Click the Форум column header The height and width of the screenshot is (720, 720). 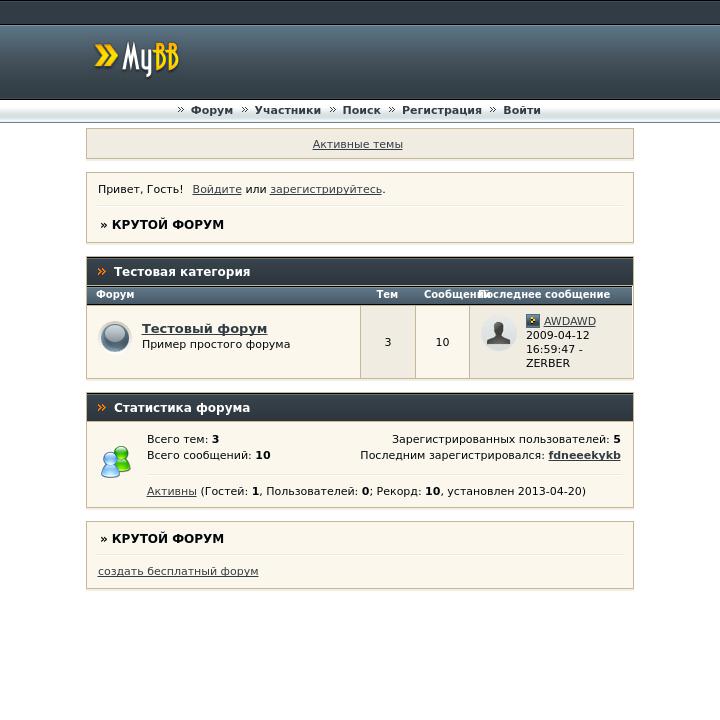[115, 294]
